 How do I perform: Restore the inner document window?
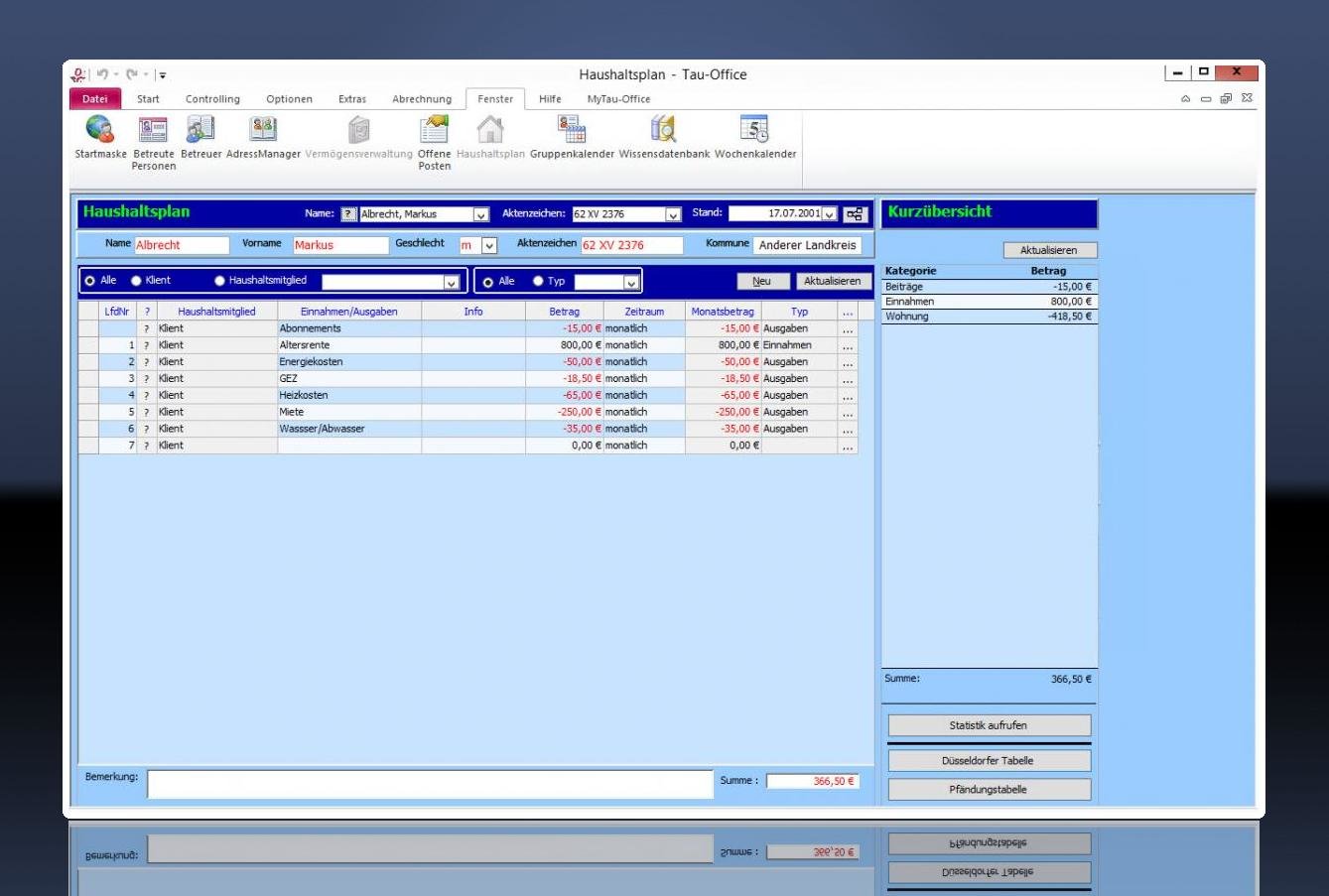1227,99
